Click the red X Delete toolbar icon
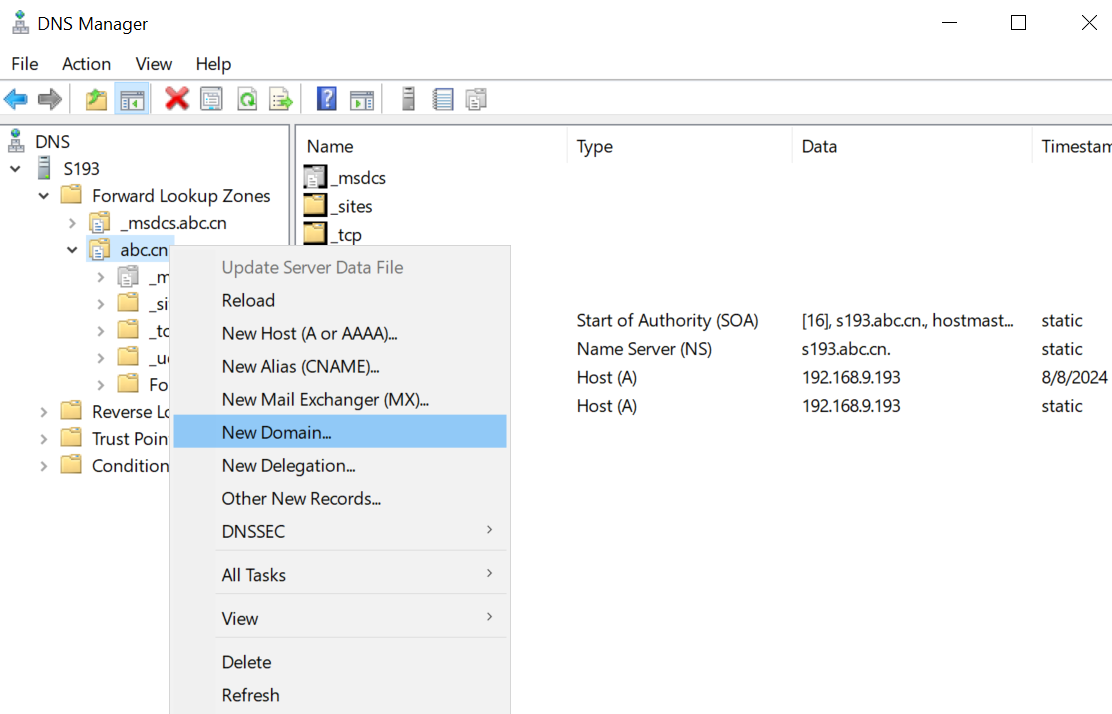 tap(177, 99)
